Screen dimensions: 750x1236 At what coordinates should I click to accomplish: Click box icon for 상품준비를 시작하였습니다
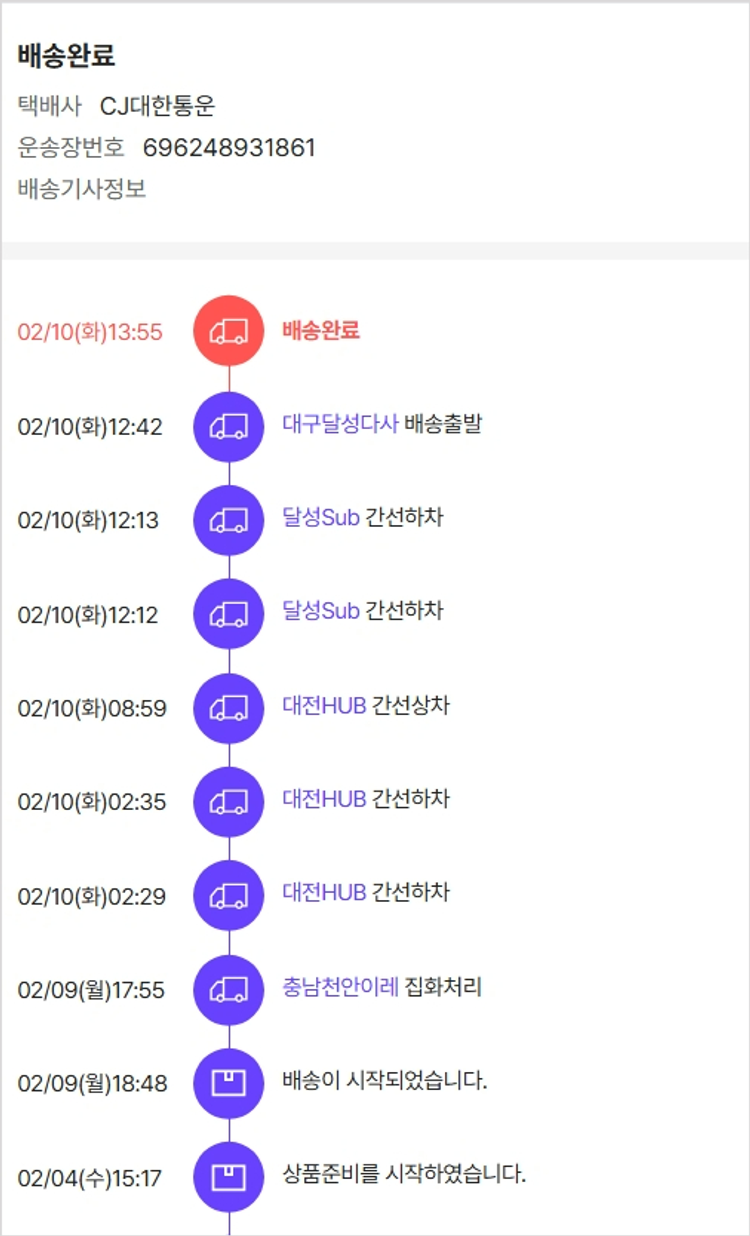pyautogui.click(x=229, y=1177)
